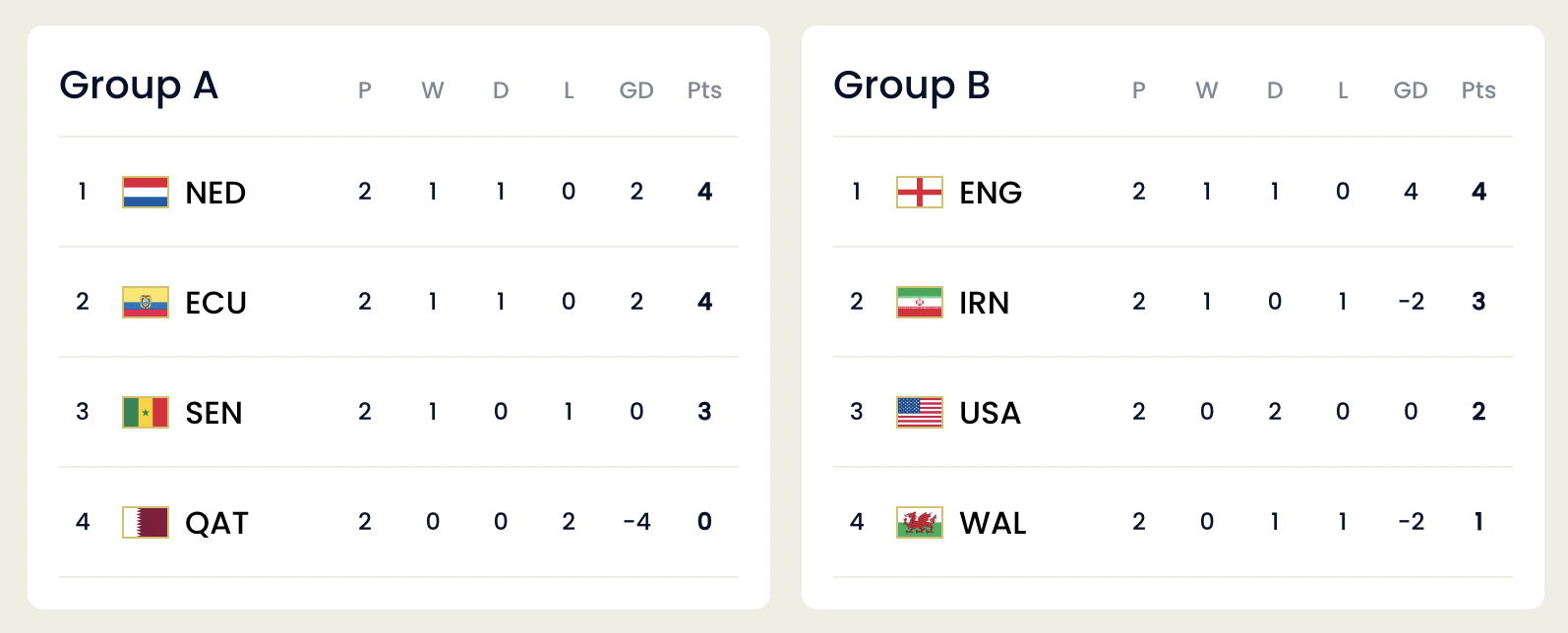This screenshot has height=633, width=1568.
Task: Click the England flag icon
Action: pyautogui.click(x=920, y=192)
